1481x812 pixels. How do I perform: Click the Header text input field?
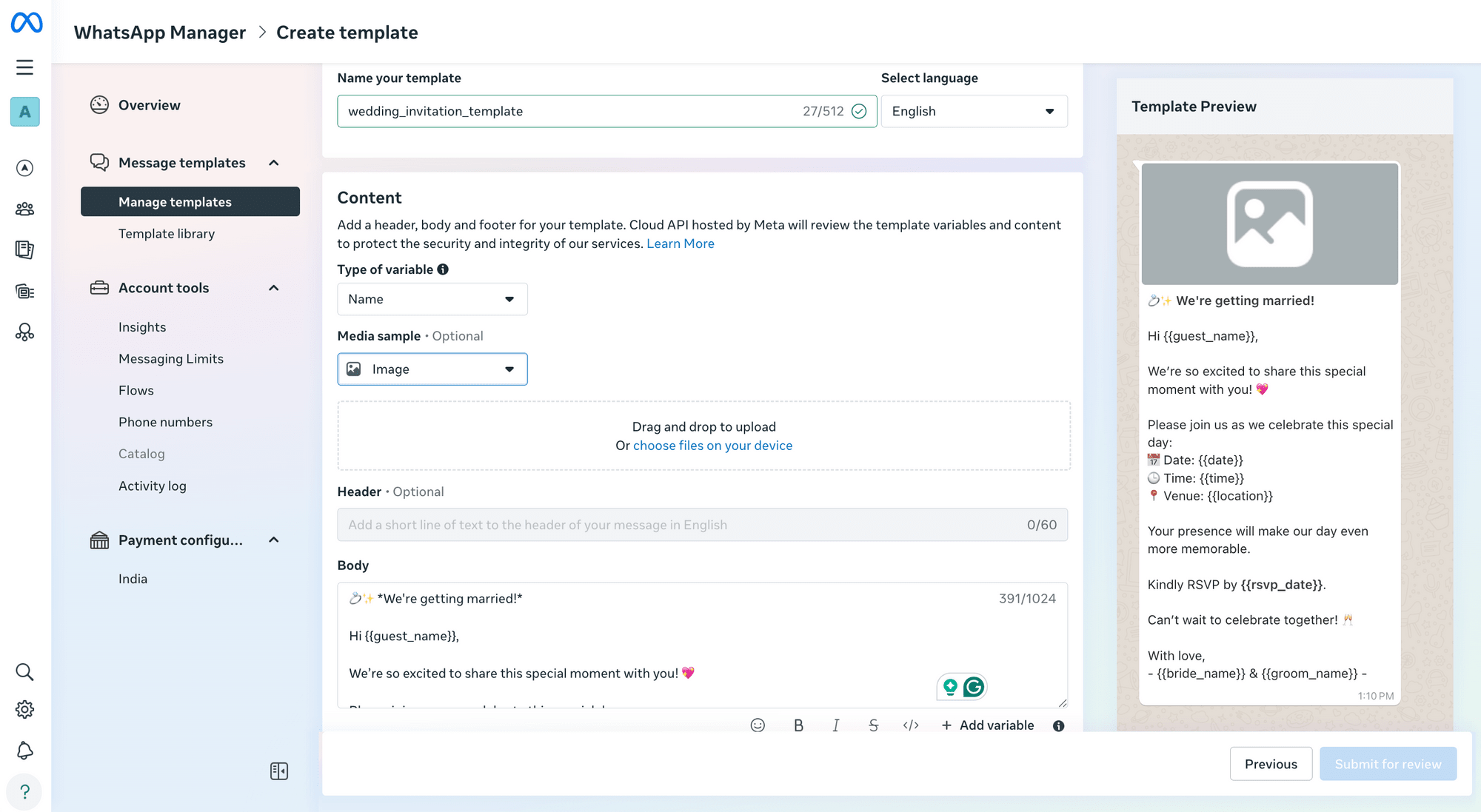click(x=681, y=525)
